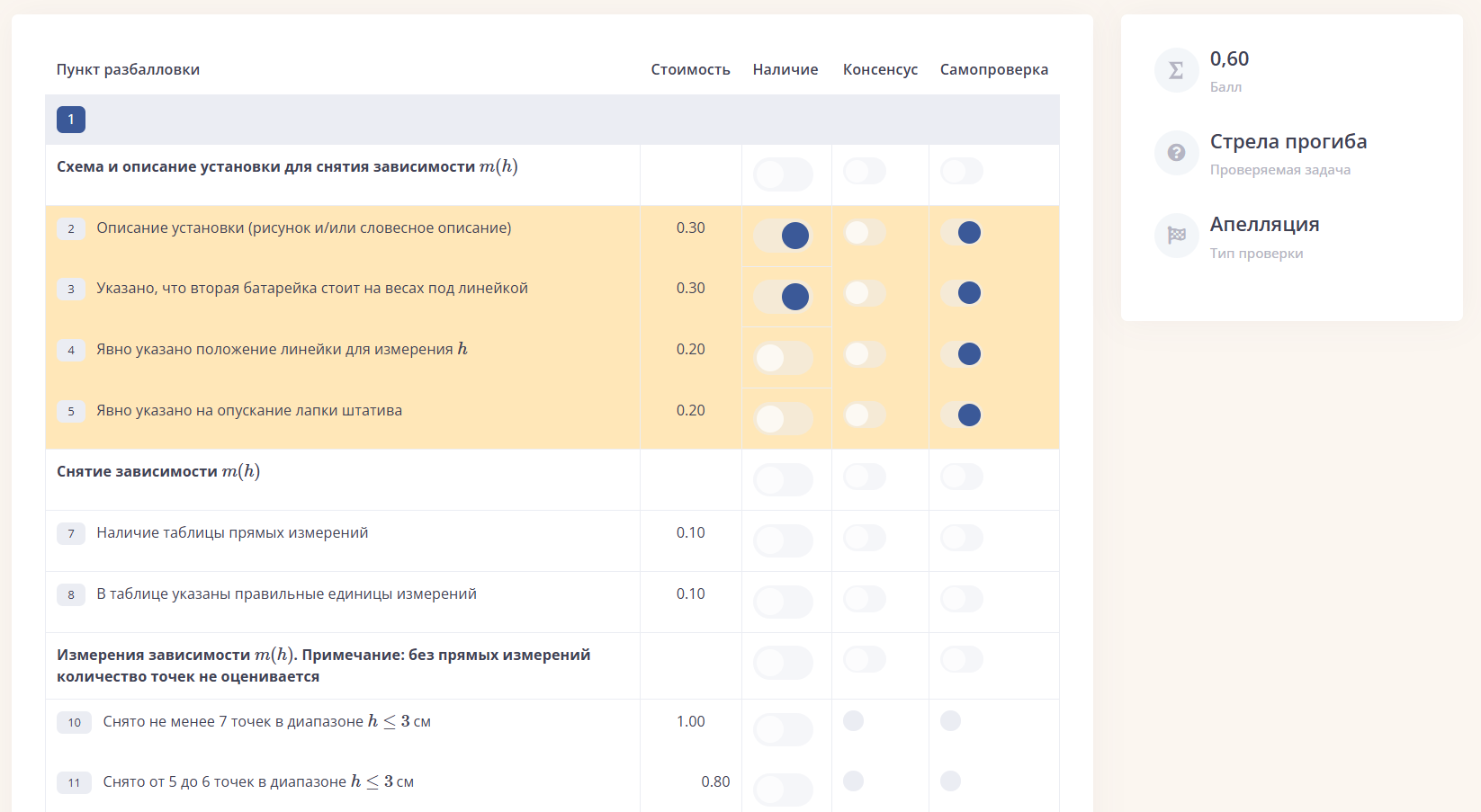
Task: Click the item number 2 badge
Action: click(x=71, y=228)
